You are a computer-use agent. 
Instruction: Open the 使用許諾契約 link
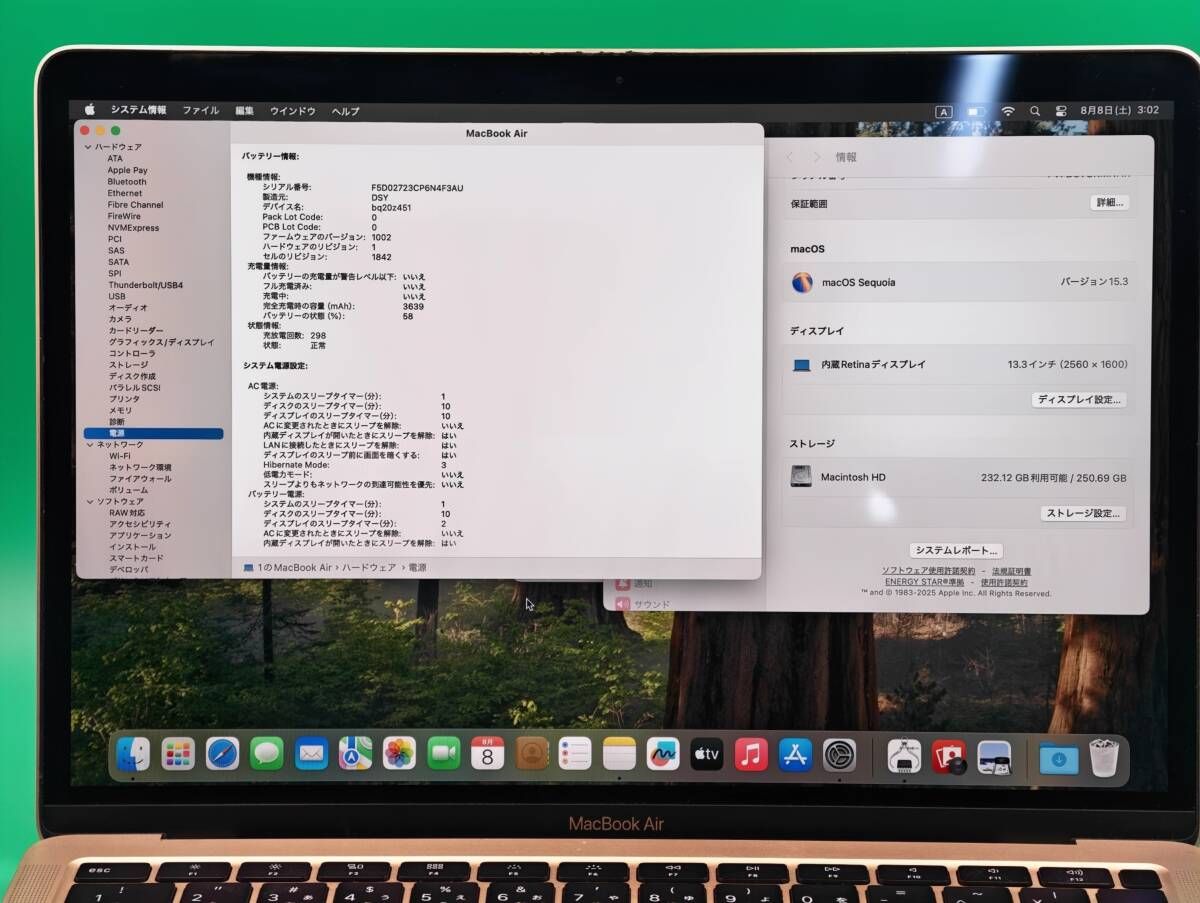tap(1004, 582)
